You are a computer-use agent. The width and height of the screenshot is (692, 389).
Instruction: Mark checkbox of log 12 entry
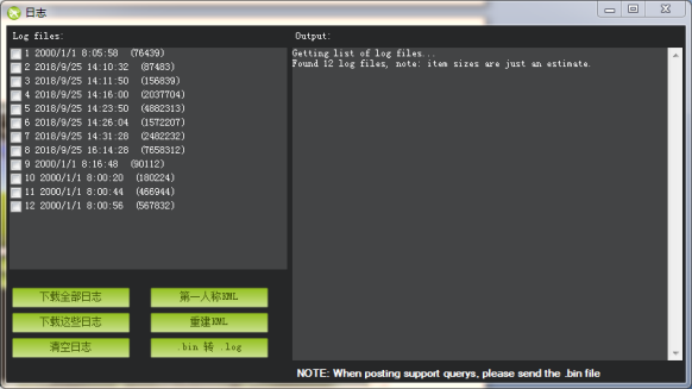coord(16,206)
